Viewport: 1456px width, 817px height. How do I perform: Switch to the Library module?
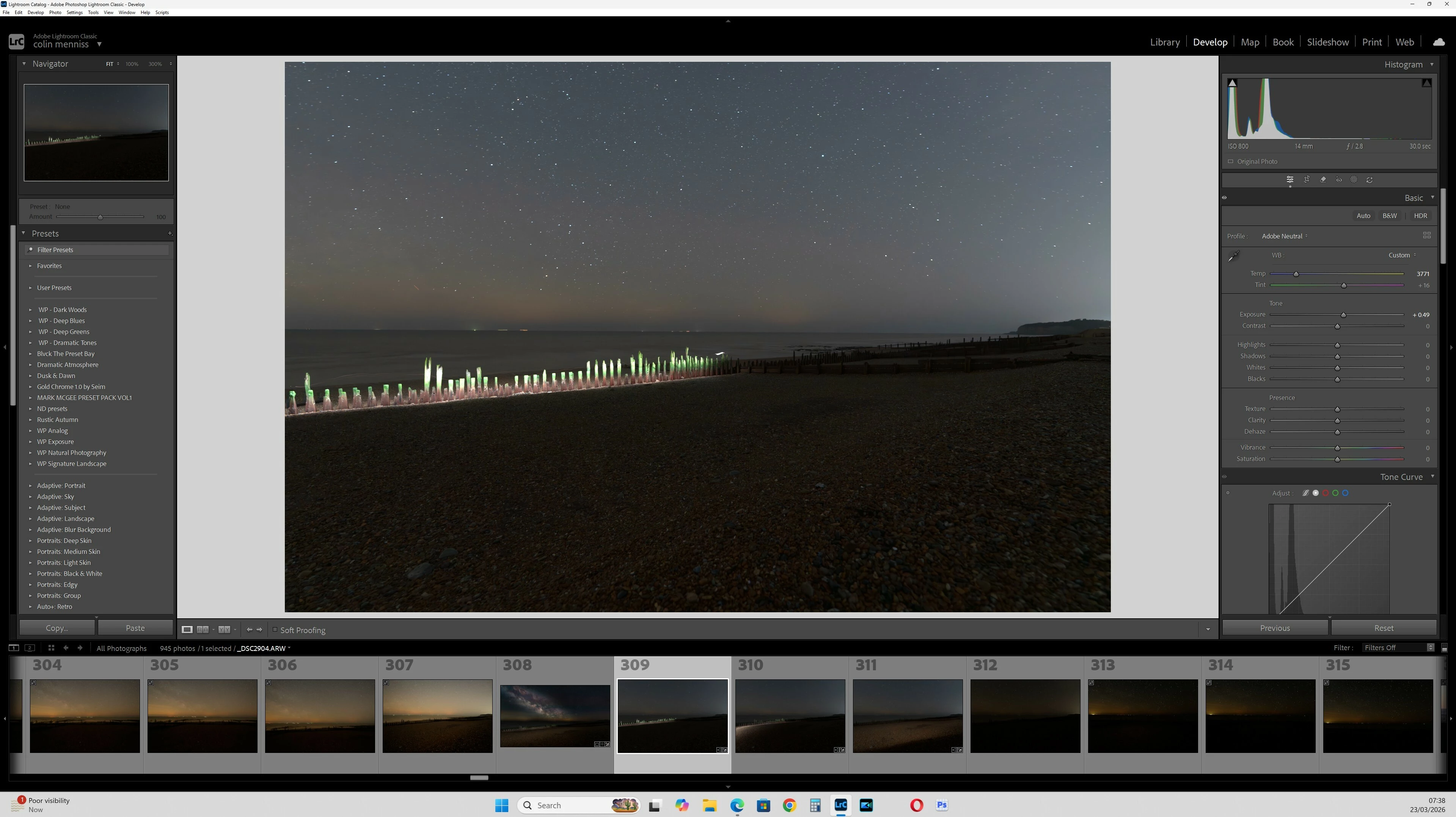tap(1164, 42)
